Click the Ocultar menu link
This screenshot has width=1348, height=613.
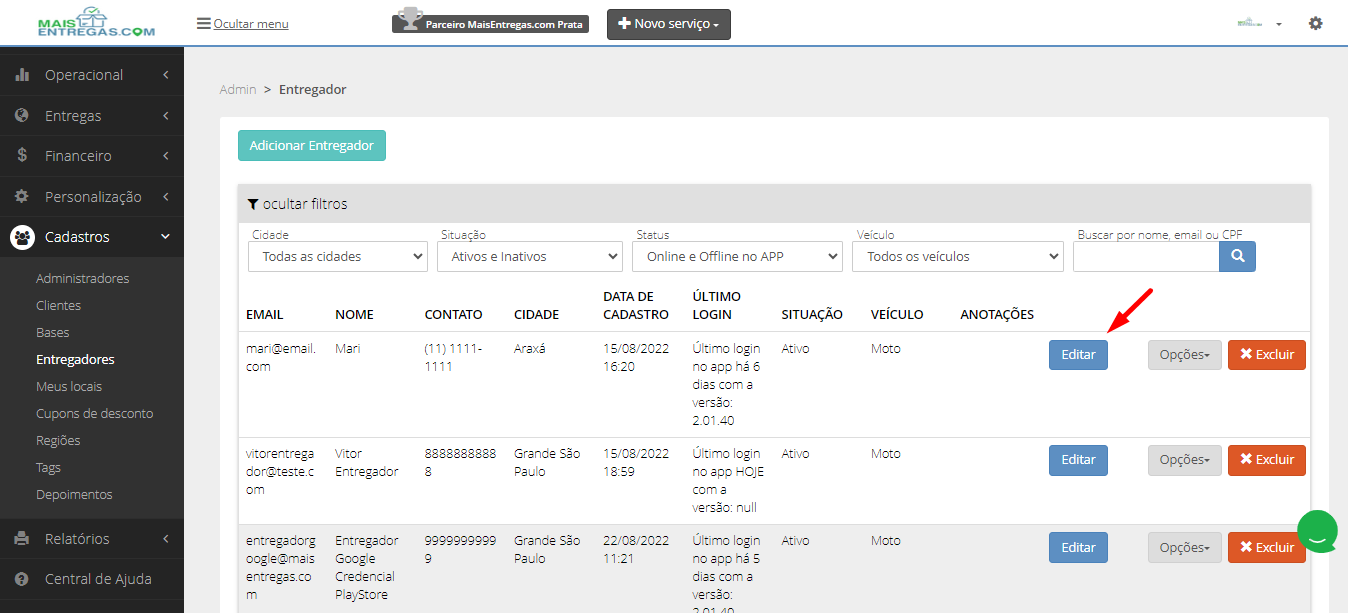[x=243, y=24]
